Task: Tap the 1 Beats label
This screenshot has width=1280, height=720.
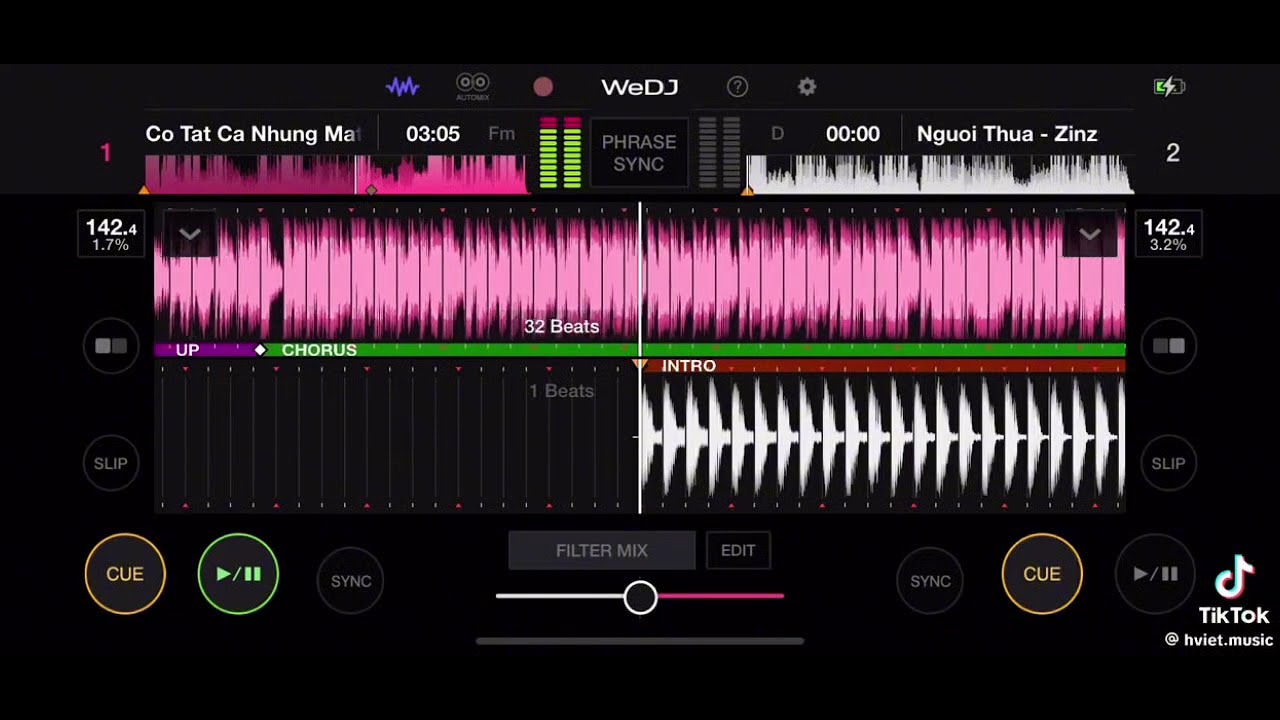Action: [562, 391]
